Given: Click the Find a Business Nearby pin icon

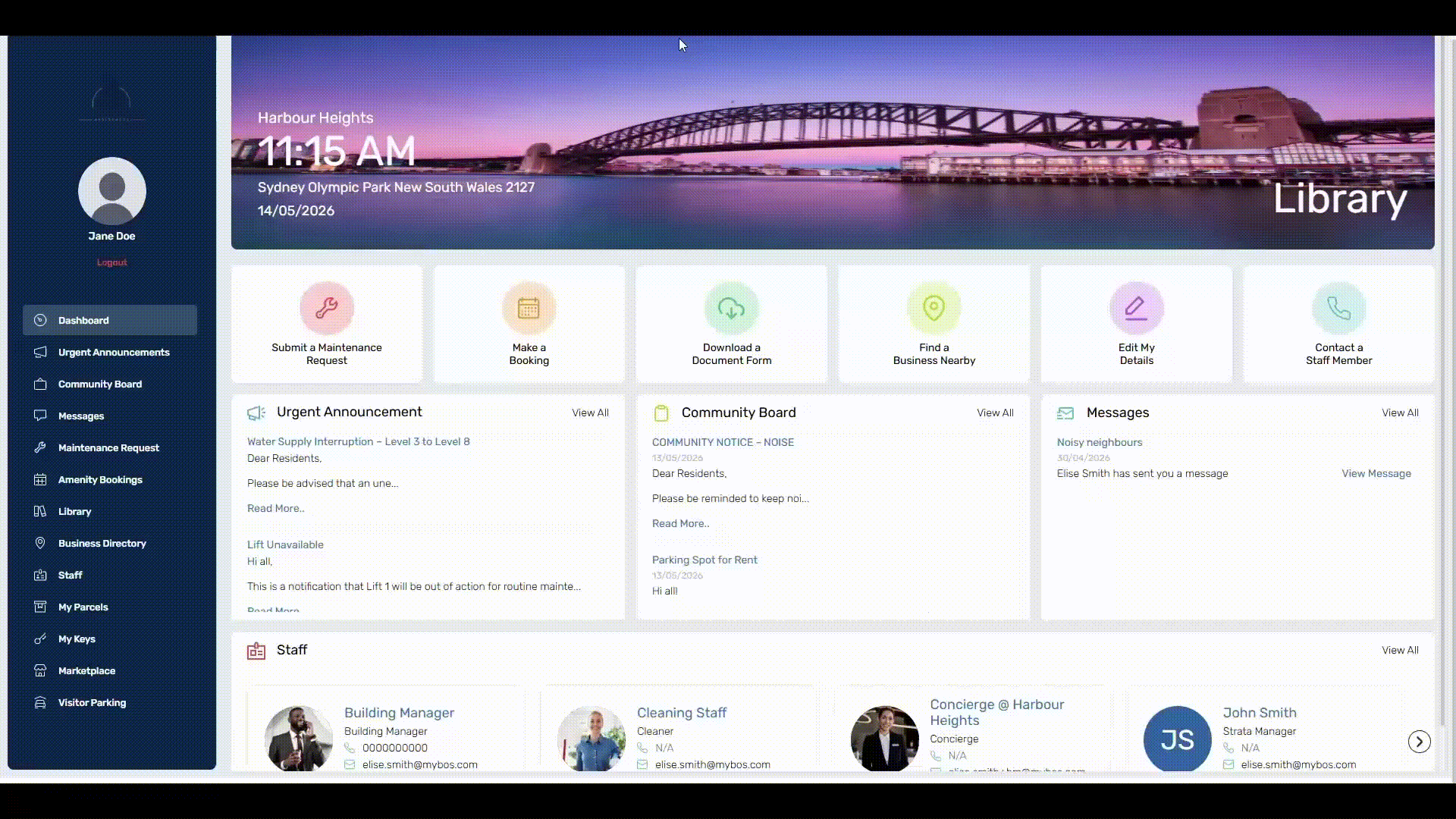Looking at the screenshot, I should (x=934, y=308).
